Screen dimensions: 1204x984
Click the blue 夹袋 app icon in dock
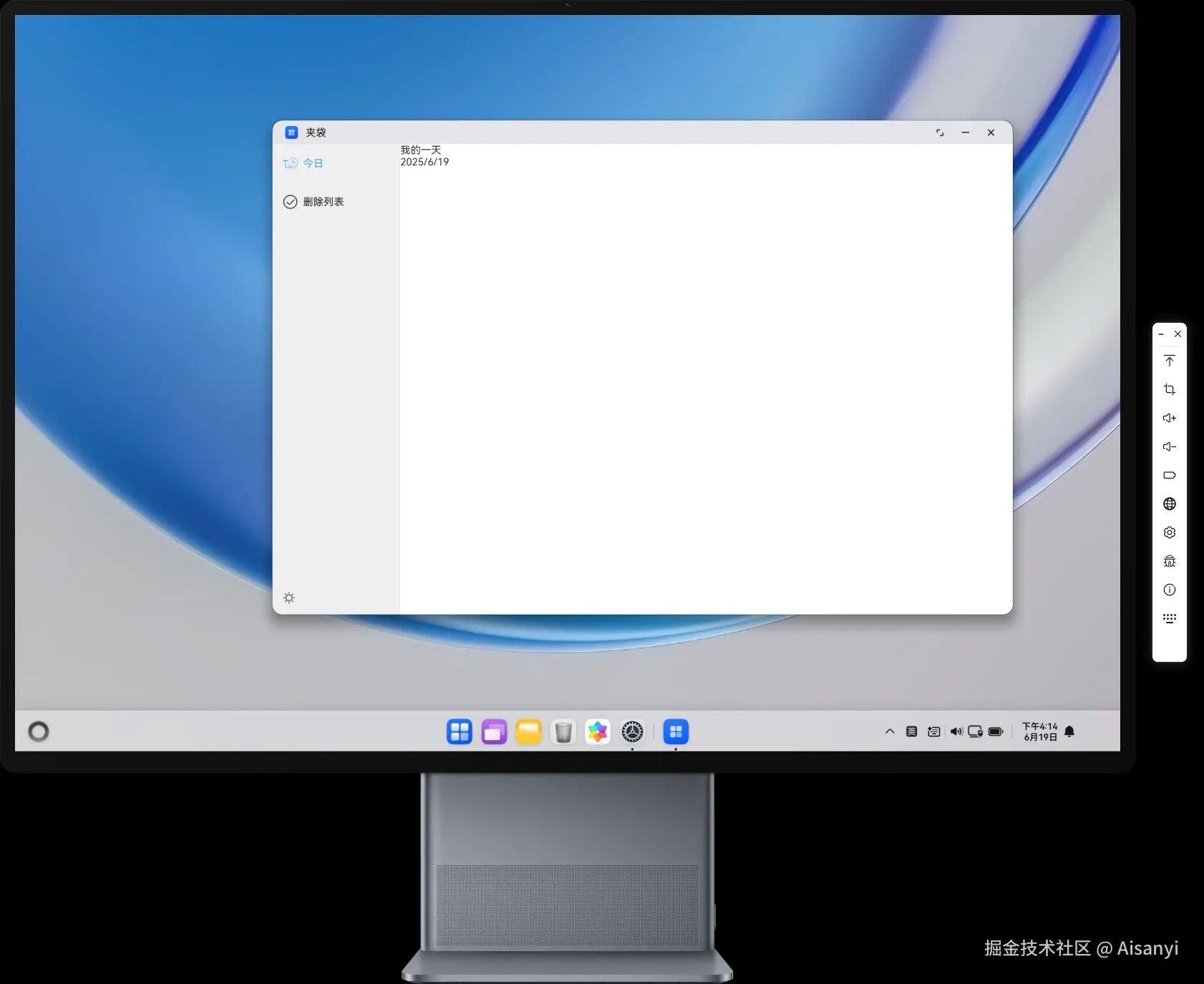pos(676,731)
